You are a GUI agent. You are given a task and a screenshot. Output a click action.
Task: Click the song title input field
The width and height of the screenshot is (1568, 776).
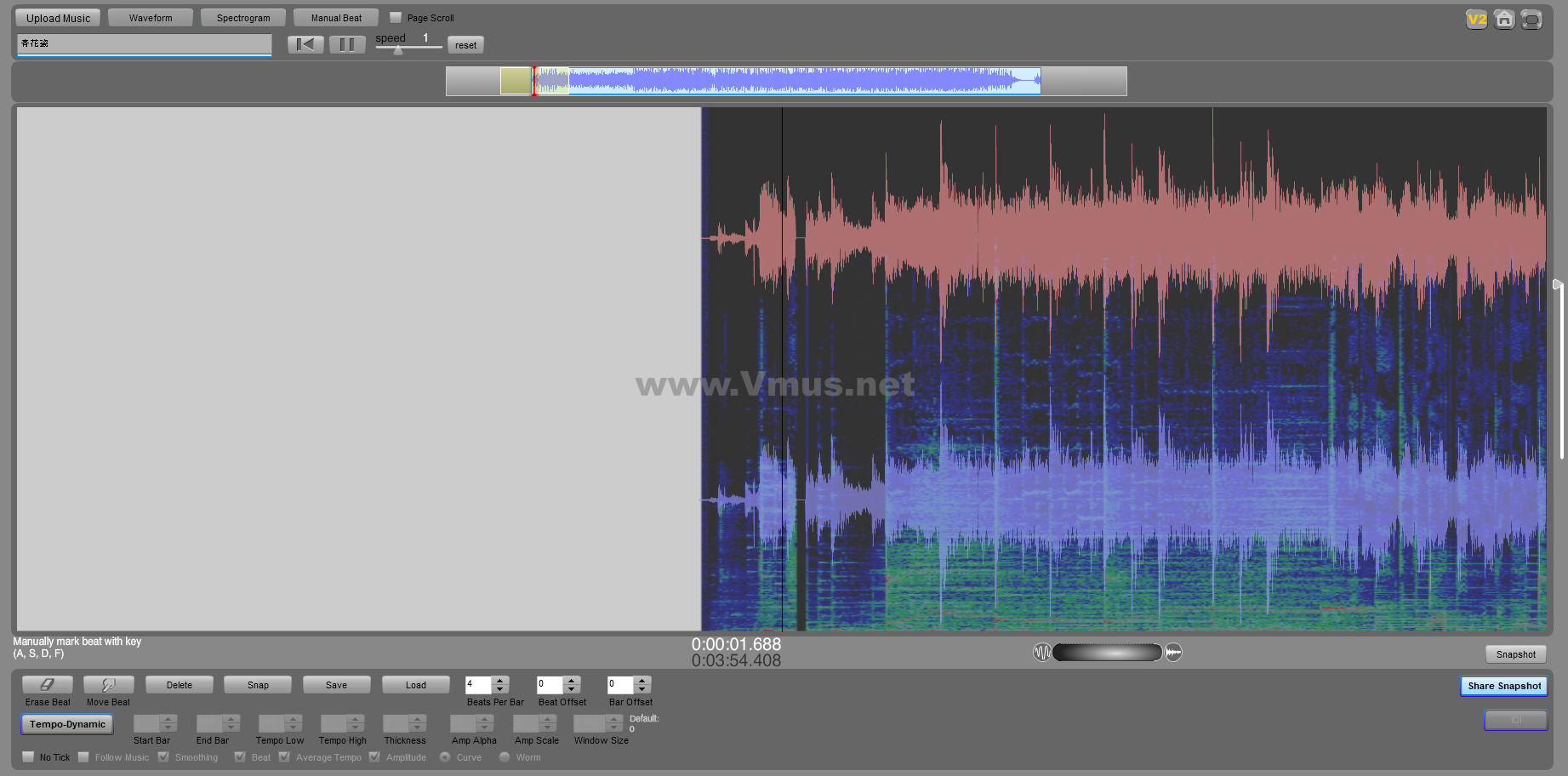tap(144, 43)
